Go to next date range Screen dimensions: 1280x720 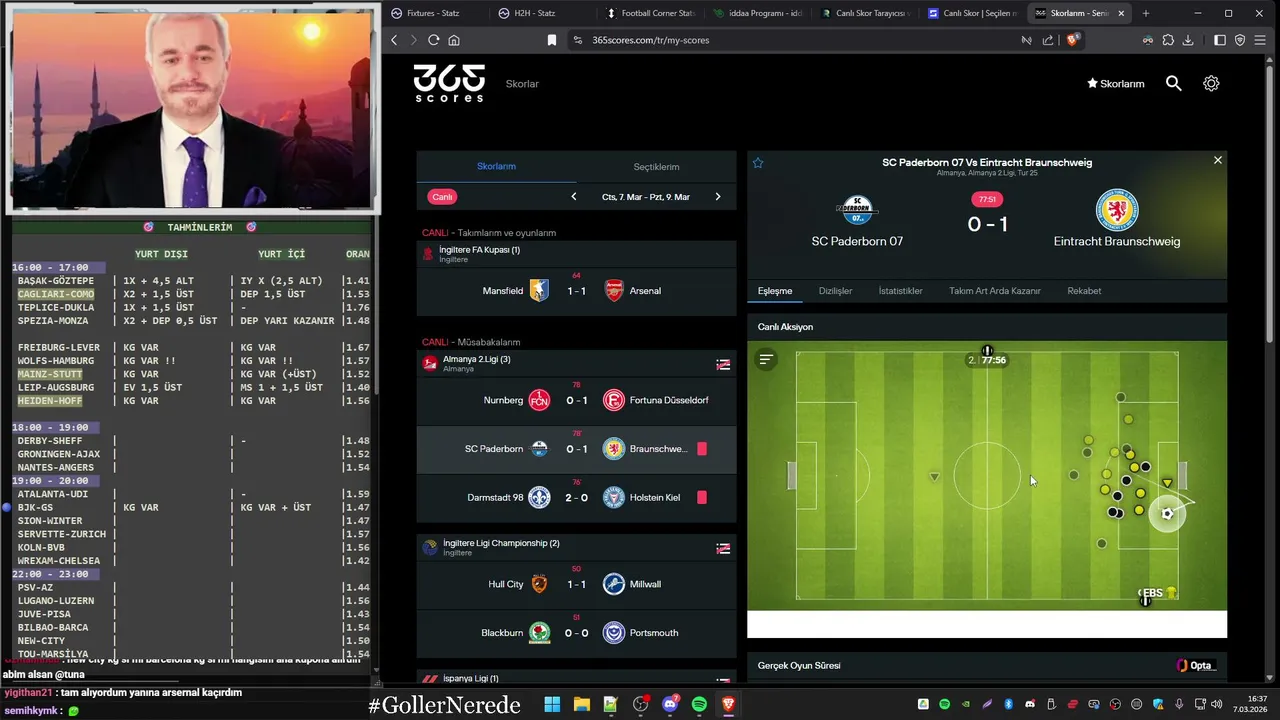tap(717, 197)
